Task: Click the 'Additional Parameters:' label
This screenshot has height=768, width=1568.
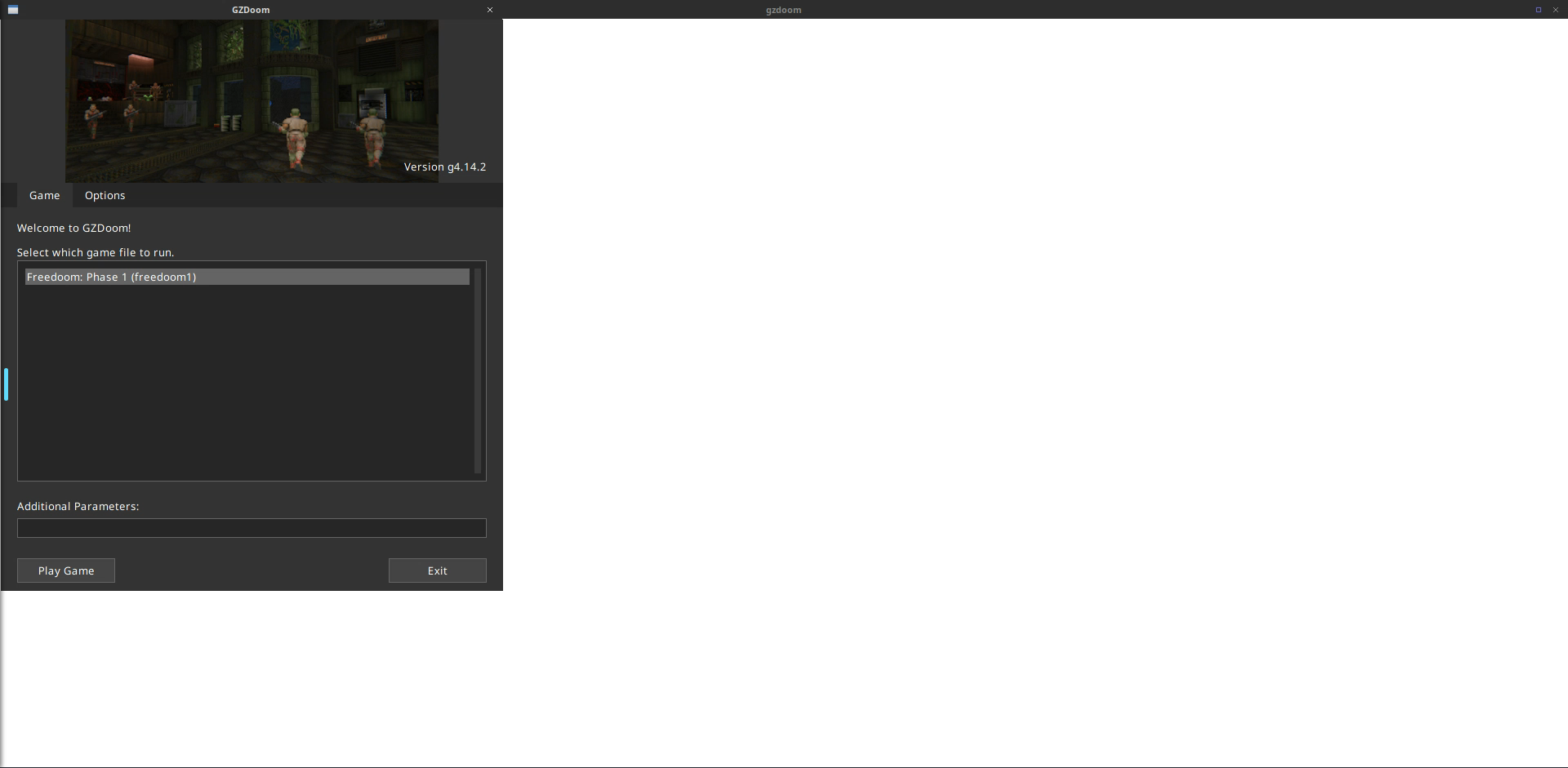Action: click(x=78, y=506)
